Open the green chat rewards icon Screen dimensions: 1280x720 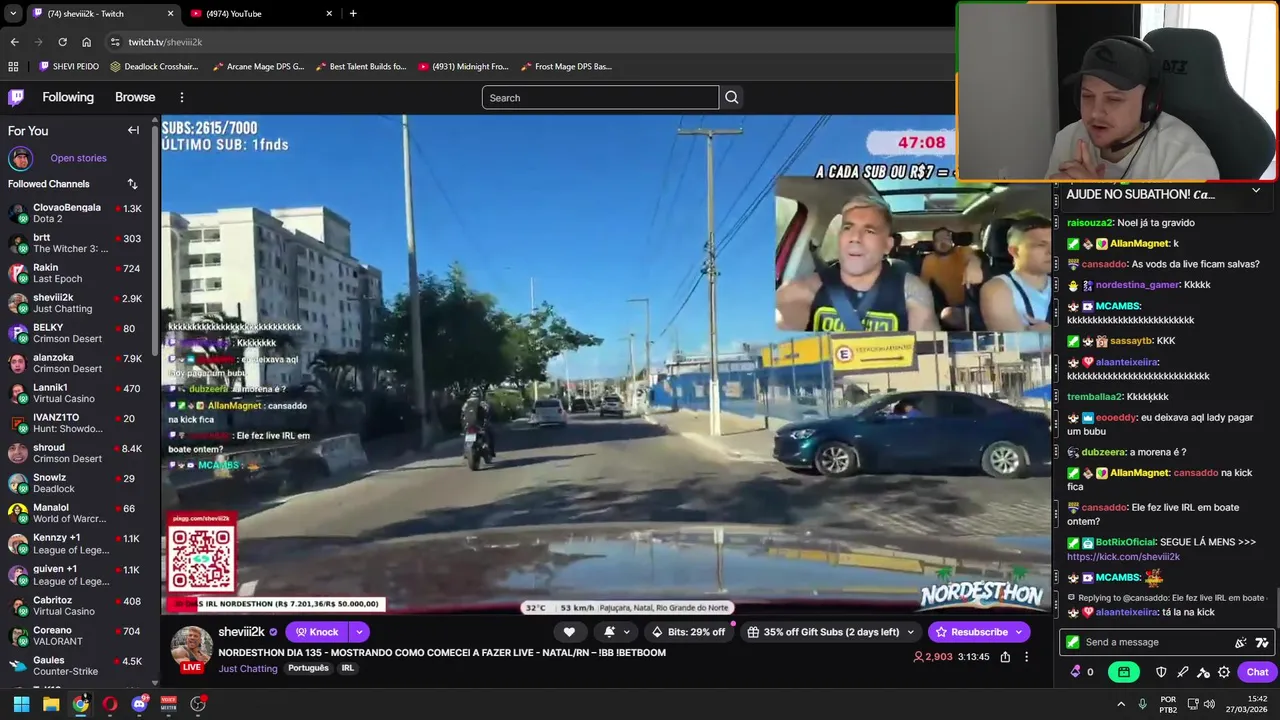[1124, 672]
